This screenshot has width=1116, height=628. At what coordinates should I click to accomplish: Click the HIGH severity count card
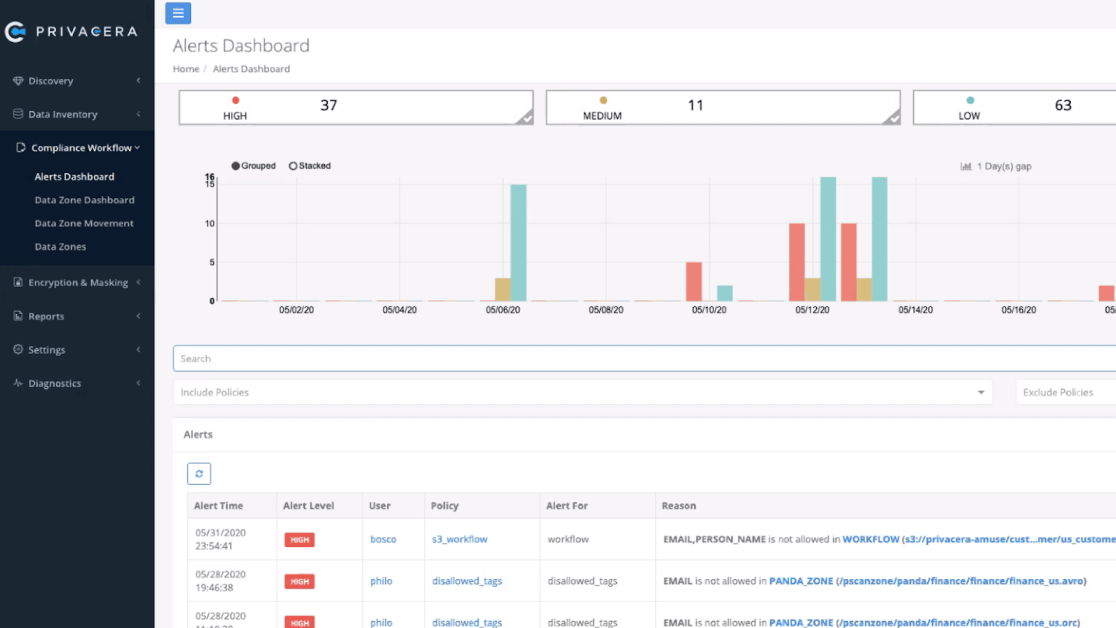[356, 107]
